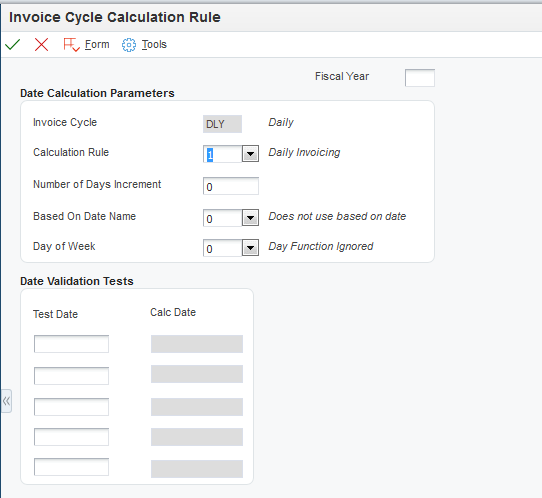Click the red X cancel icon
Screen dimensions: 542x498
(41, 45)
